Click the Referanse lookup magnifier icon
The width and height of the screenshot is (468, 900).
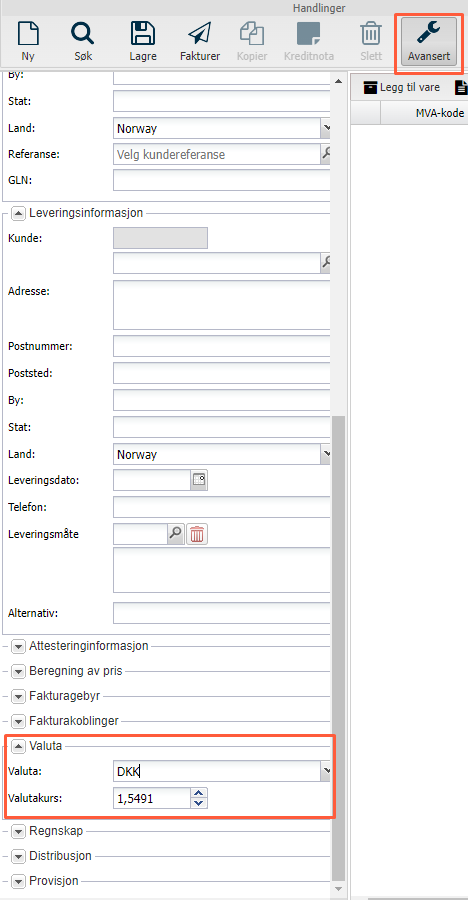click(x=326, y=154)
